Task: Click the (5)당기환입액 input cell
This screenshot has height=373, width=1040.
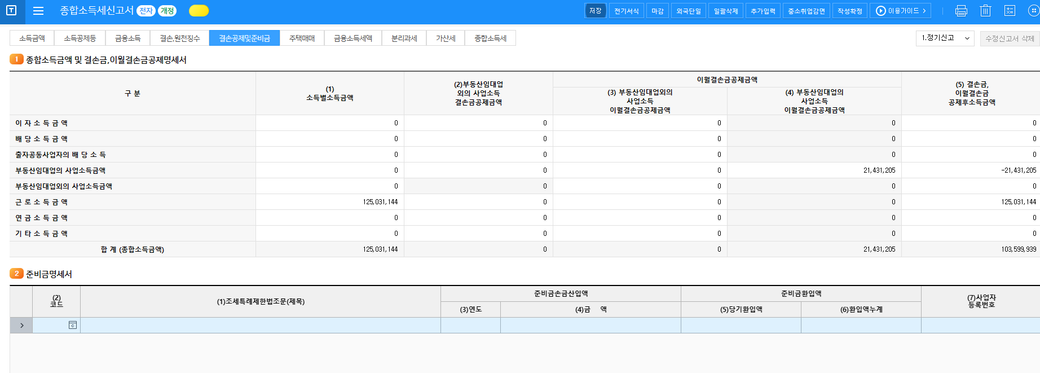Action: (741, 325)
